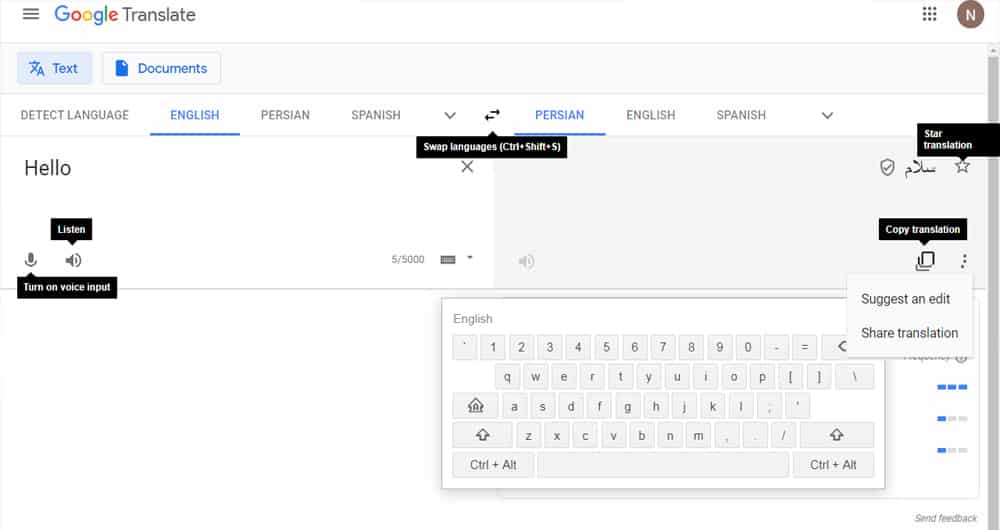Select English as source language
This screenshot has height=530, width=1000.
(195, 115)
